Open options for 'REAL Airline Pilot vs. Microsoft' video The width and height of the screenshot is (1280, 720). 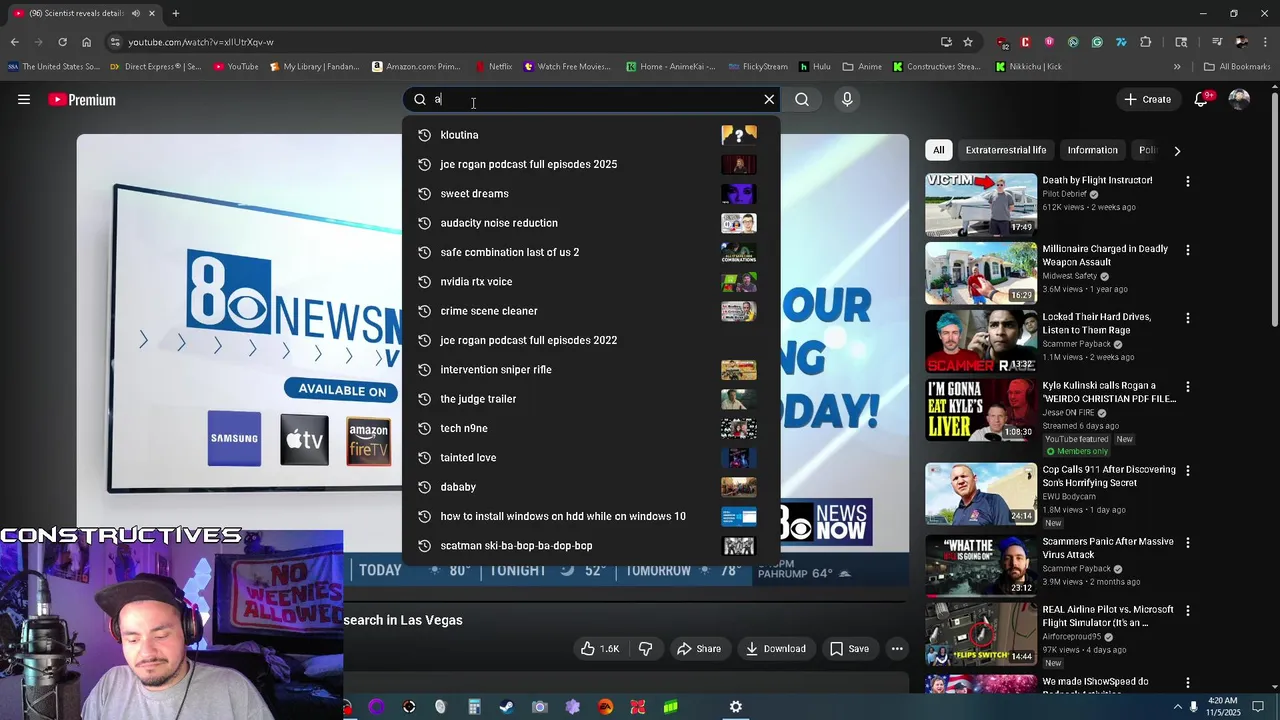click(1188, 610)
